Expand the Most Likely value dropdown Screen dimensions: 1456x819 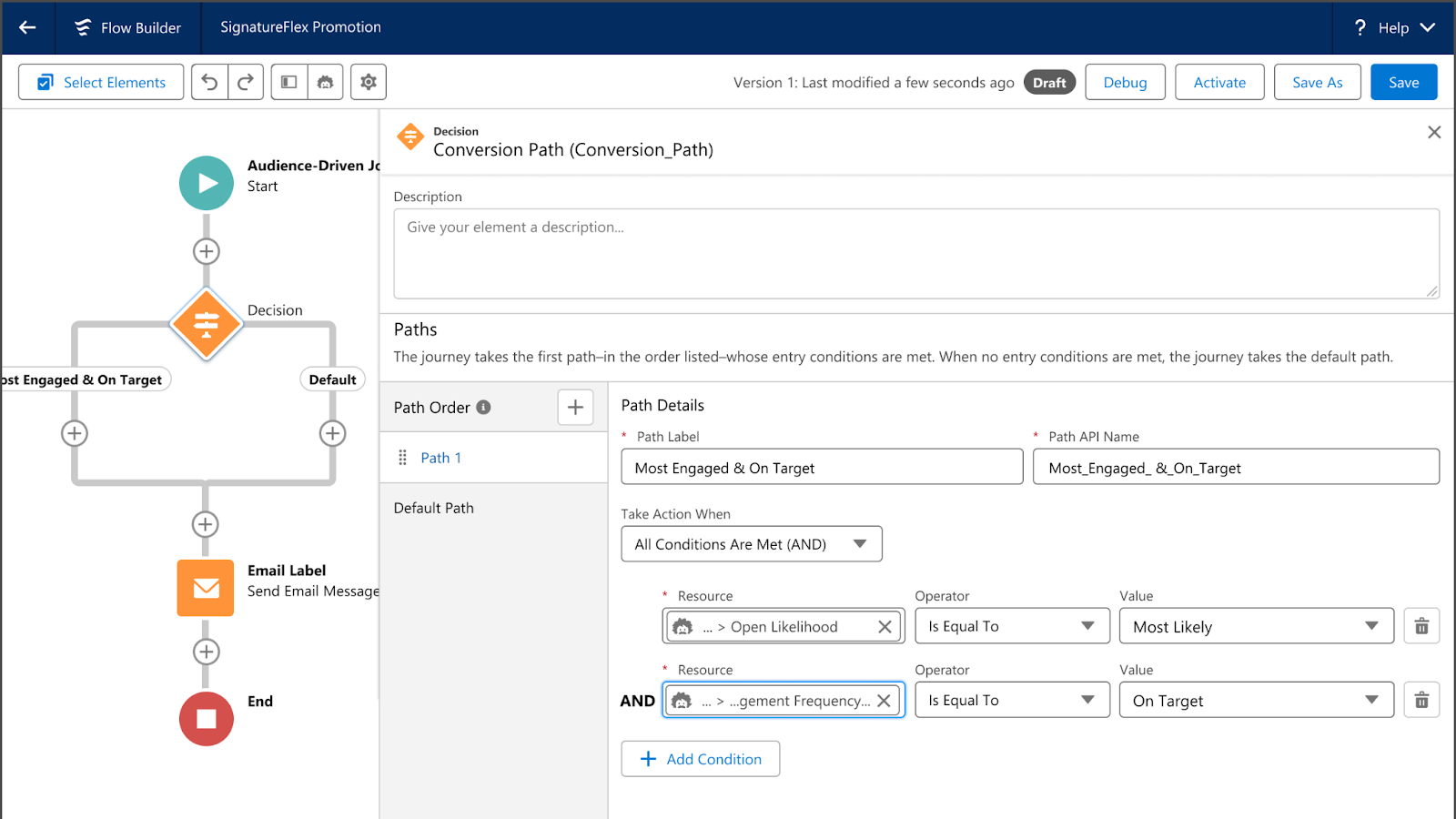[x=1256, y=626]
